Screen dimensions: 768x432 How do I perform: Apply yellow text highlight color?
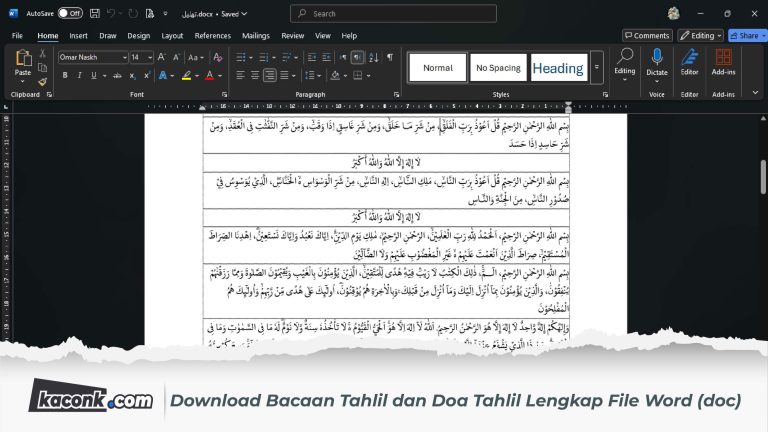point(187,75)
